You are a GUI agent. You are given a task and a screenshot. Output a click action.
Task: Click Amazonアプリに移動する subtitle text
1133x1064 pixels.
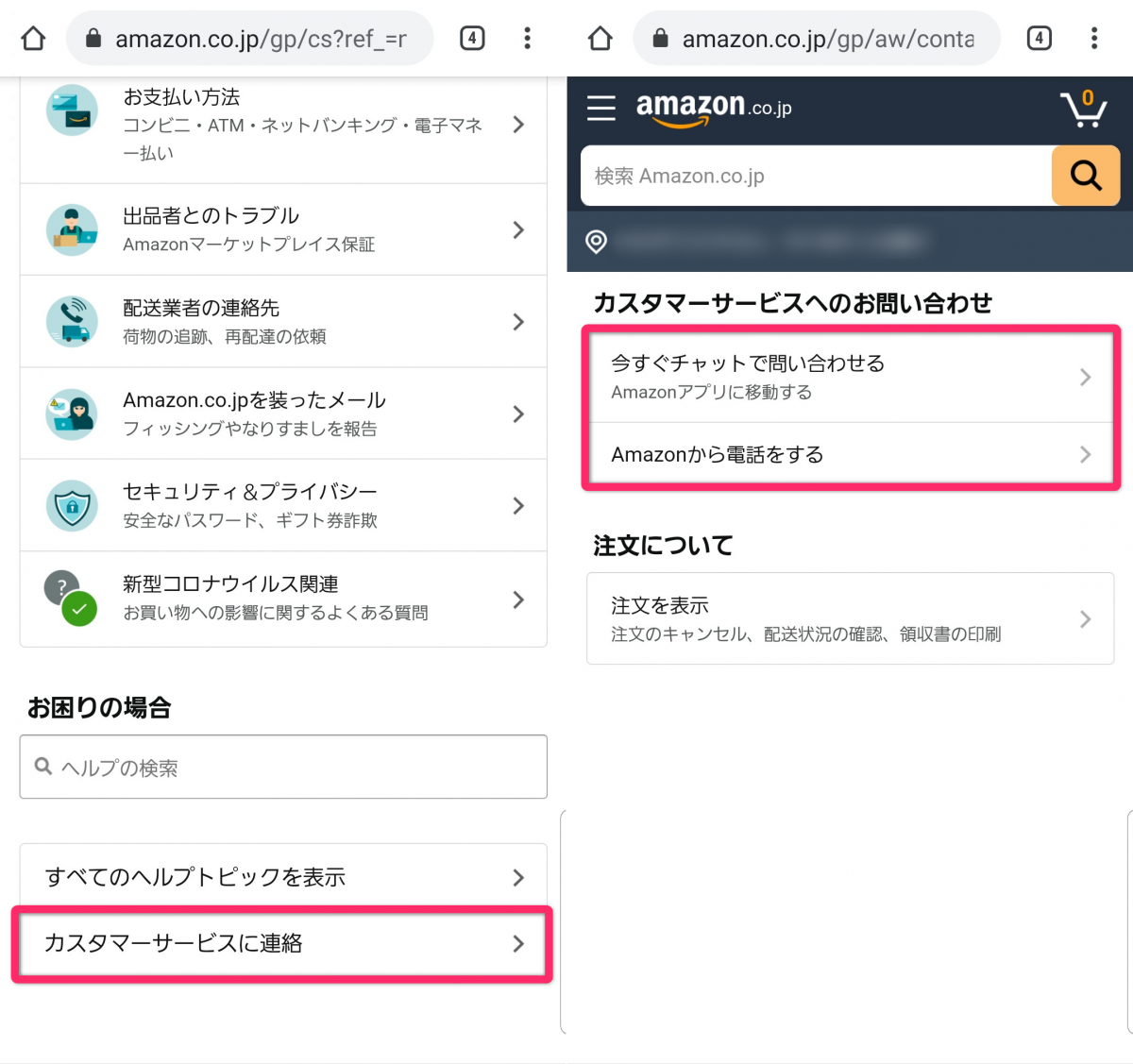click(x=711, y=392)
